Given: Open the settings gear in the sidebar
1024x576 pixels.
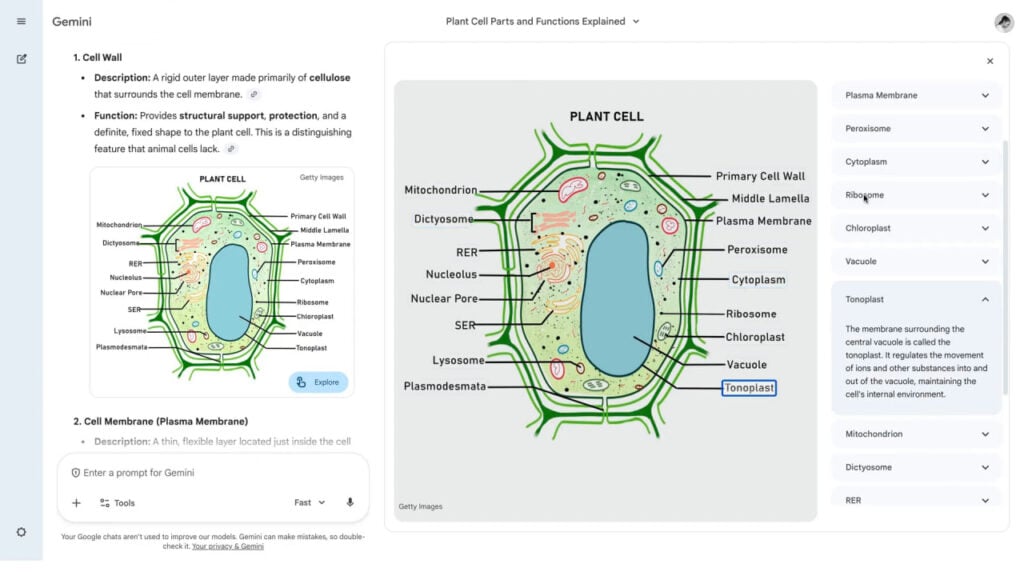Looking at the screenshot, I should 21,532.
